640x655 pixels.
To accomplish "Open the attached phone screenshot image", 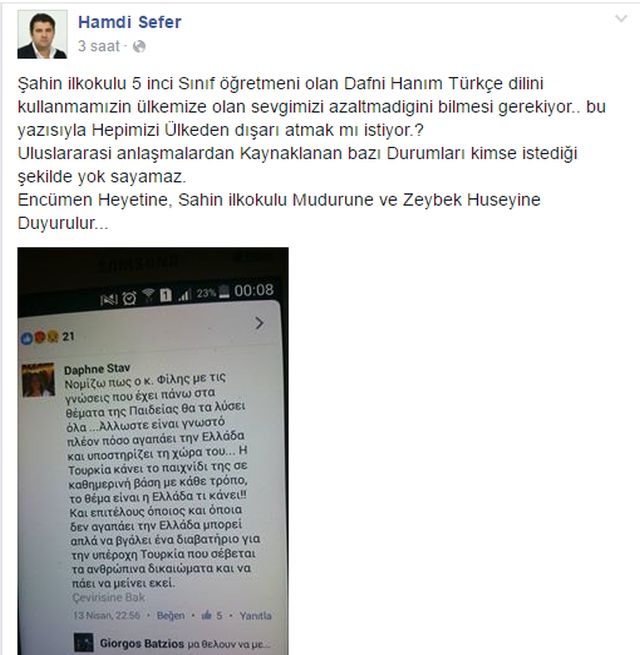I will click(153, 451).
